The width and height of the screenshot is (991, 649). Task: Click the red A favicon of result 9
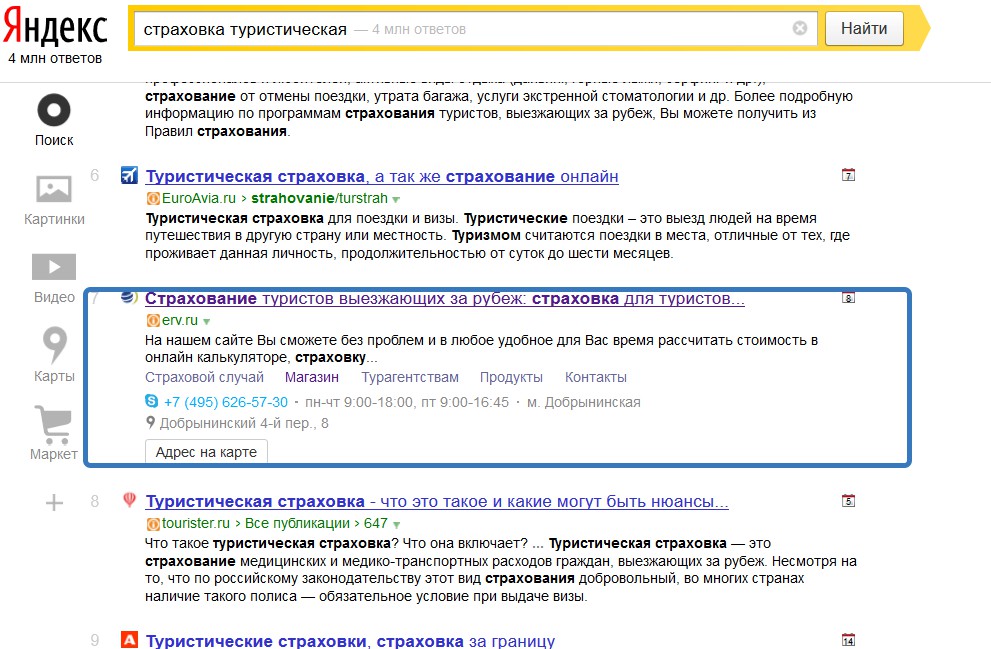[129, 640]
